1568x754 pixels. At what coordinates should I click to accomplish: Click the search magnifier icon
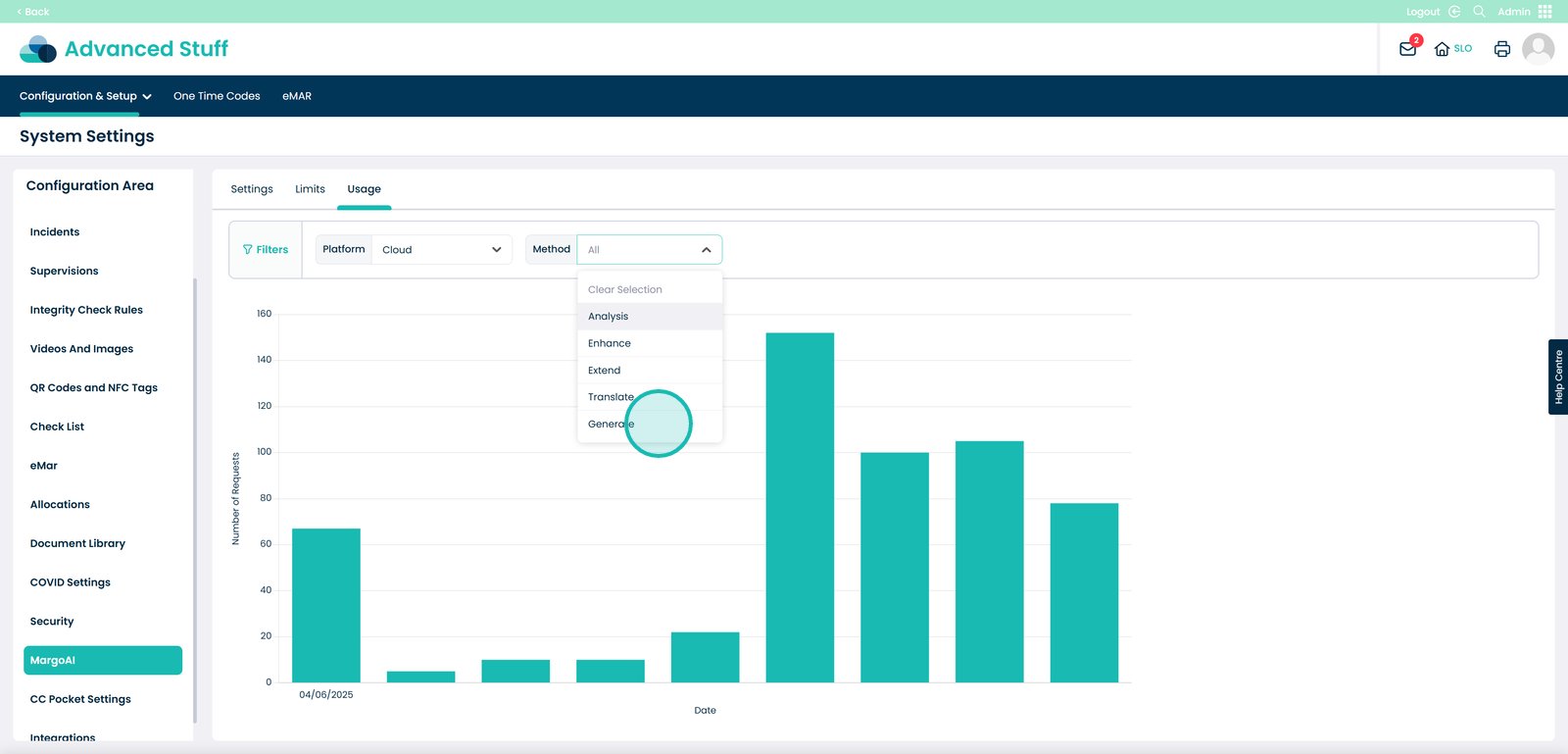pos(1479,12)
